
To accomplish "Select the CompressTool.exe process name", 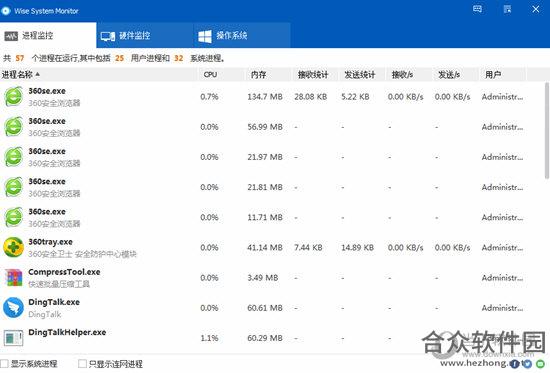I will tap(64, 272).
